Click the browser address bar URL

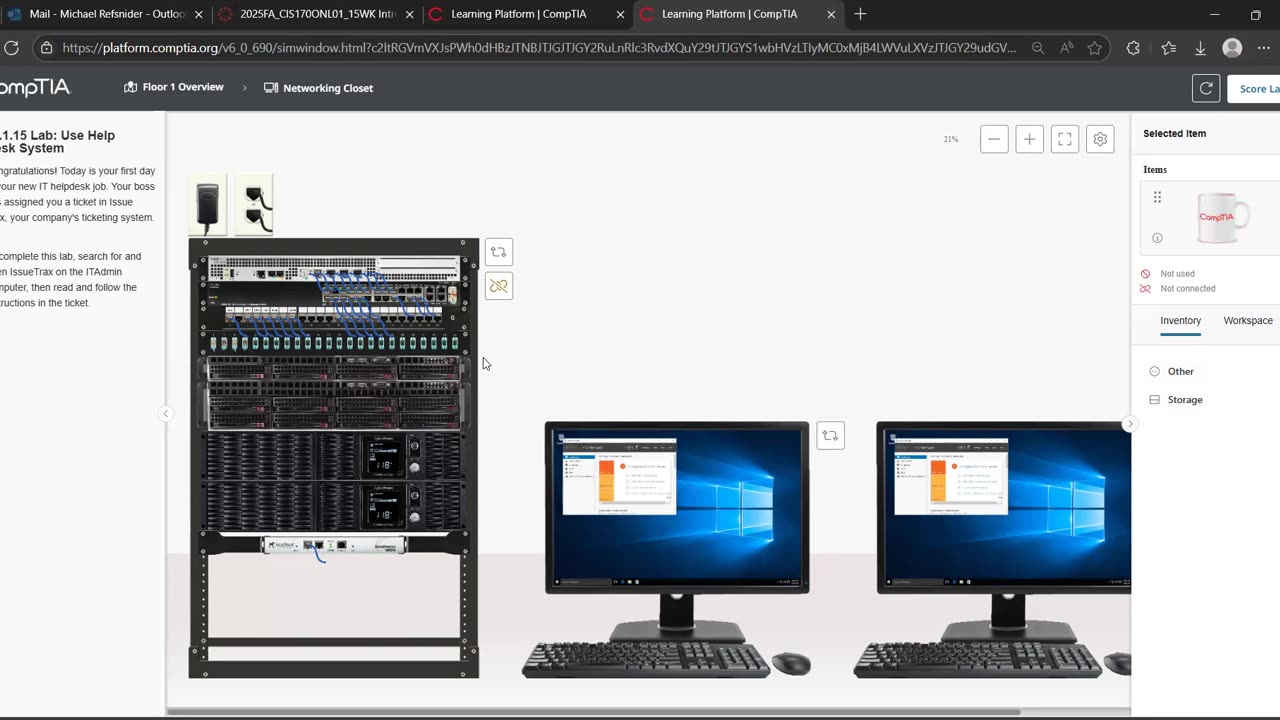click(x=539, y=47)
